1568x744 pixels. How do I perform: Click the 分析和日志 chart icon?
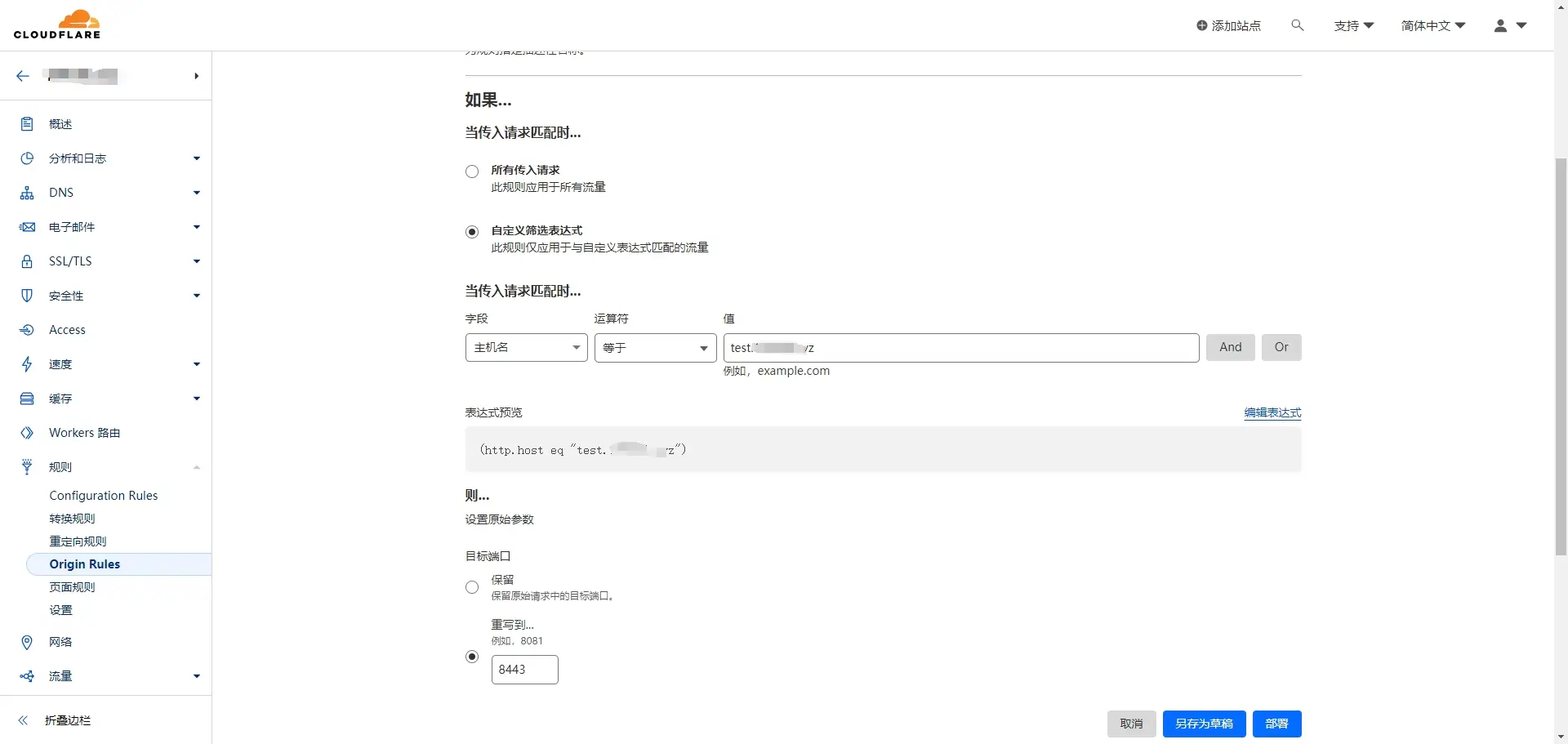[x=27, y=158]
